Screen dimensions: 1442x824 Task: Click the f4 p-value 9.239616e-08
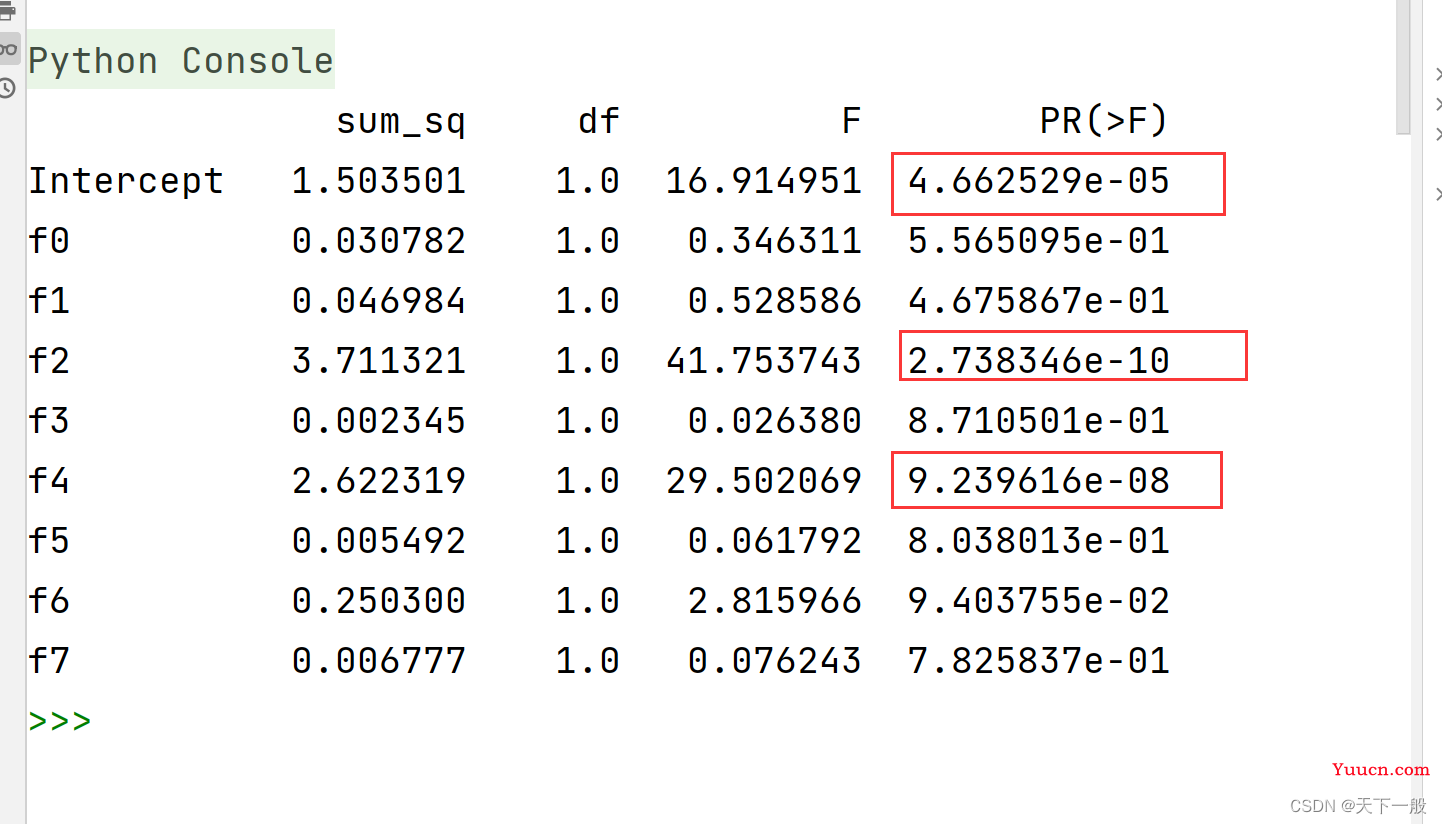(1038, 481)
